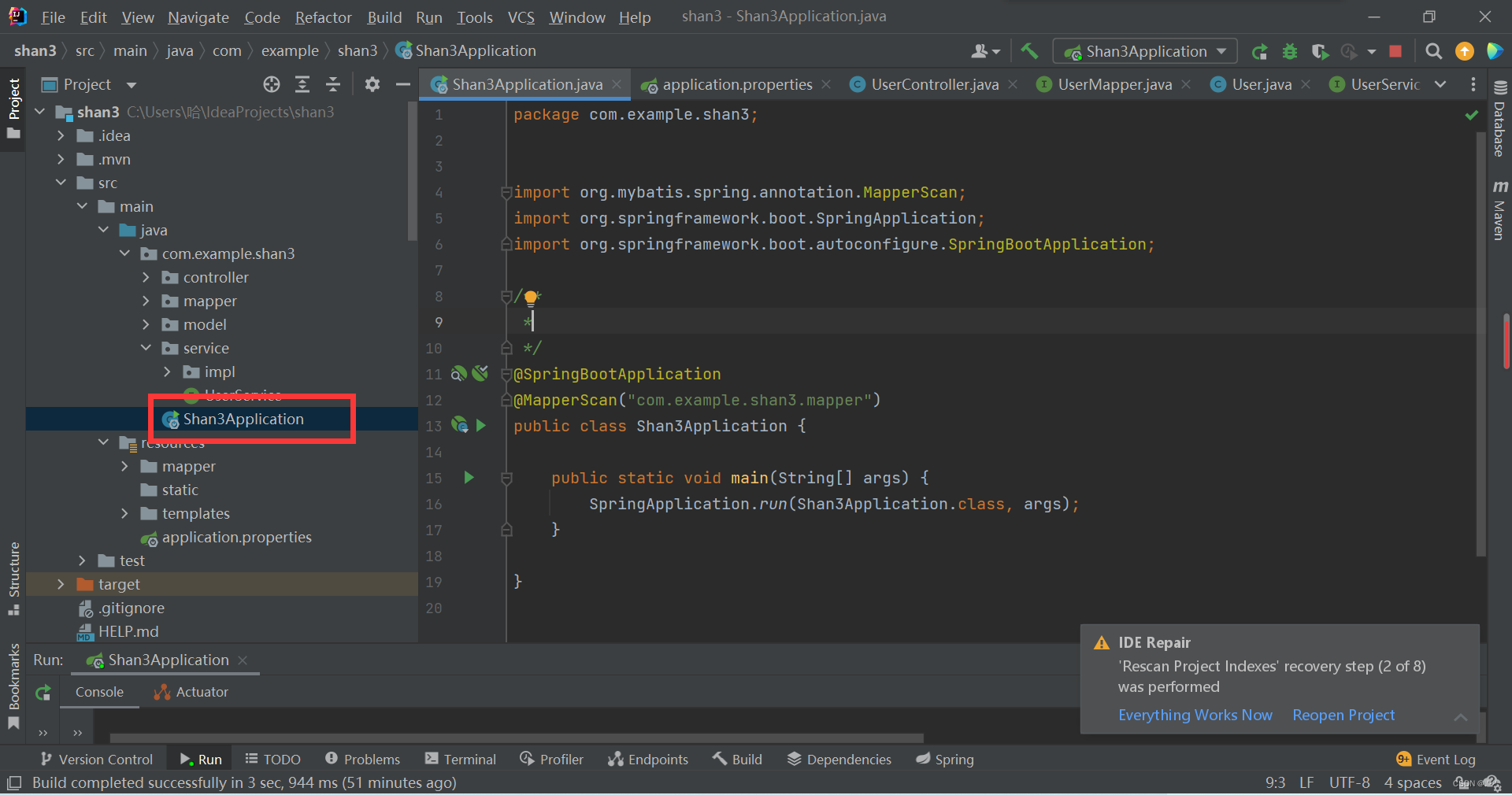This screenshot has height=795, width=1512.
Task: Open the JetBrains Space colorful icon
Action: tap(1494, 51)
